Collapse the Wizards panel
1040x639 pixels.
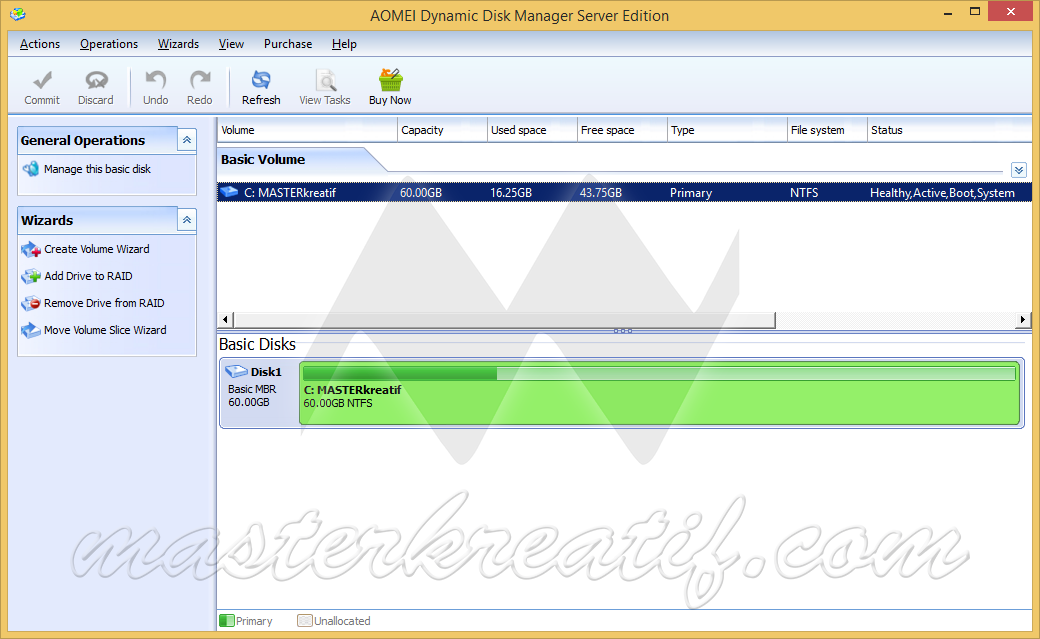187,220
